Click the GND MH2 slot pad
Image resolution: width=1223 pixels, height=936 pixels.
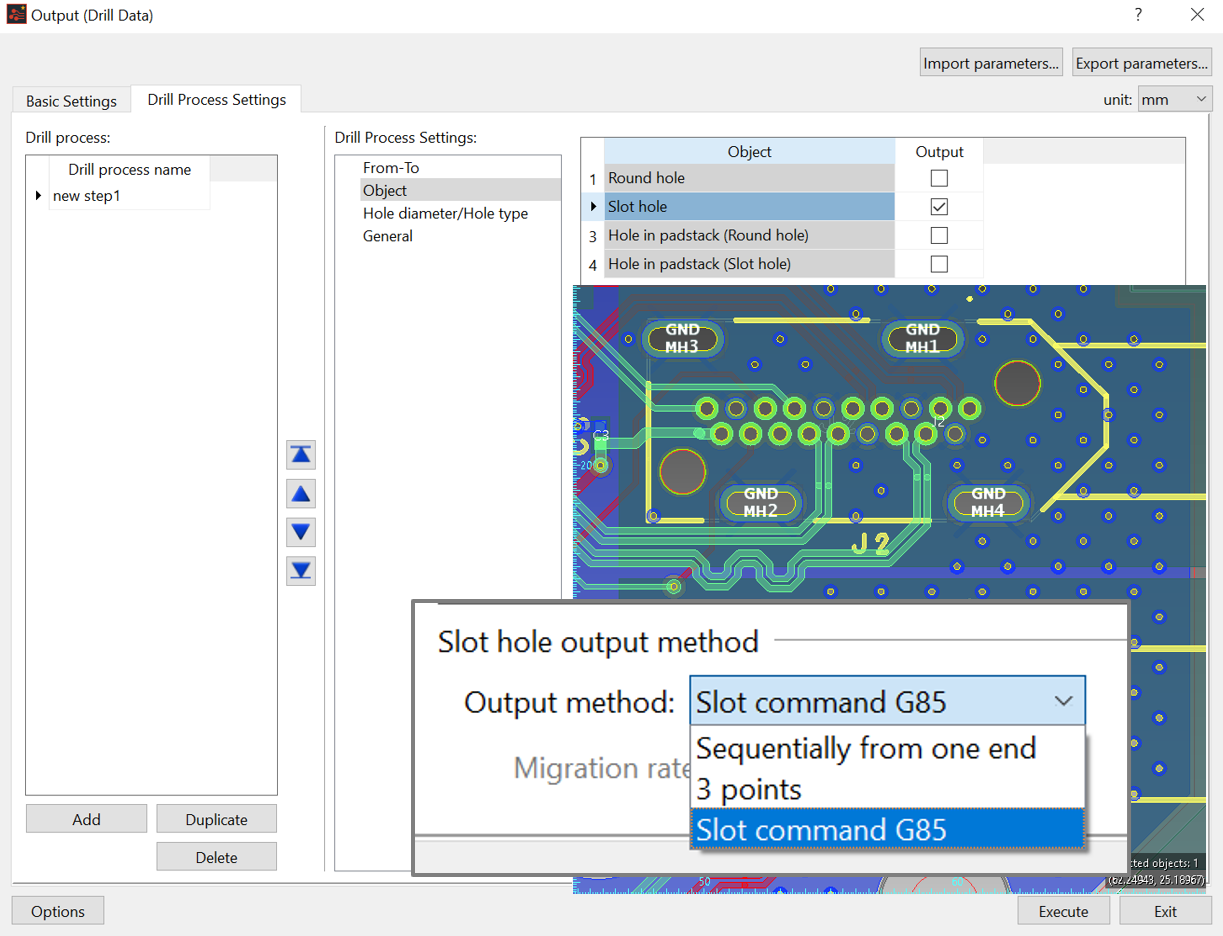760,502
